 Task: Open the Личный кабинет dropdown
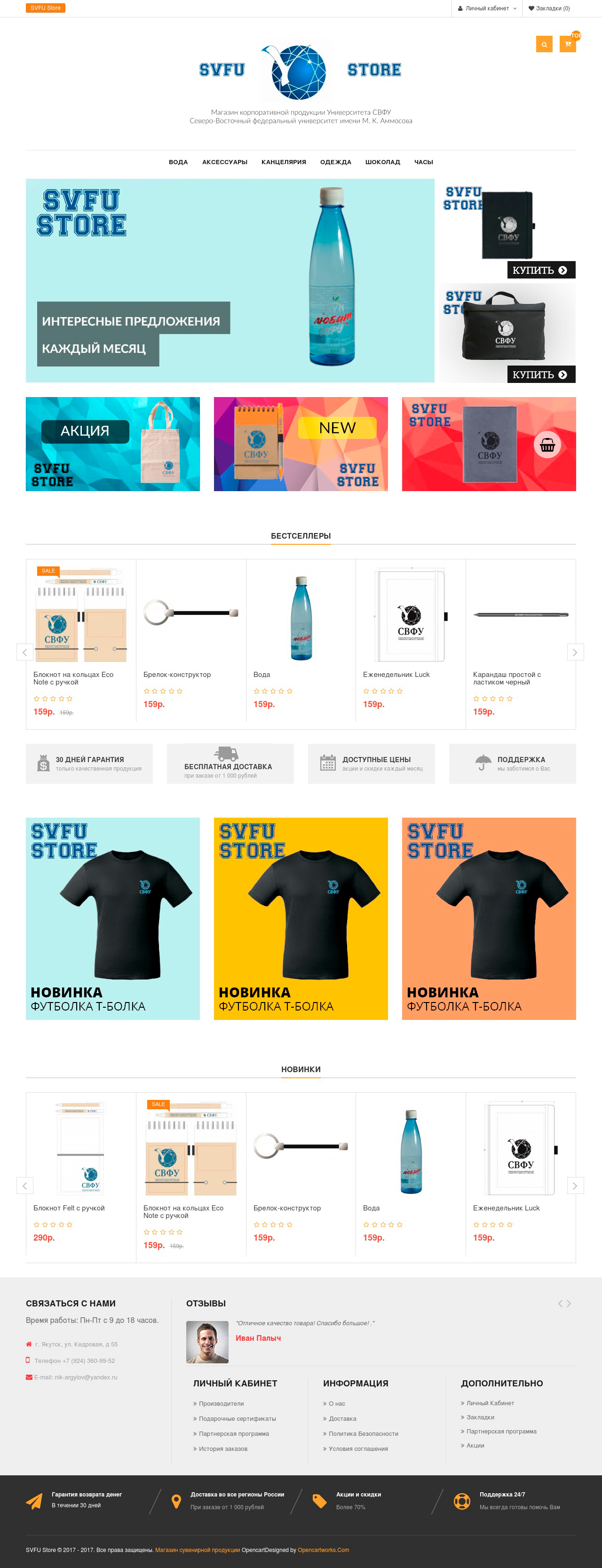click(487, 8)
